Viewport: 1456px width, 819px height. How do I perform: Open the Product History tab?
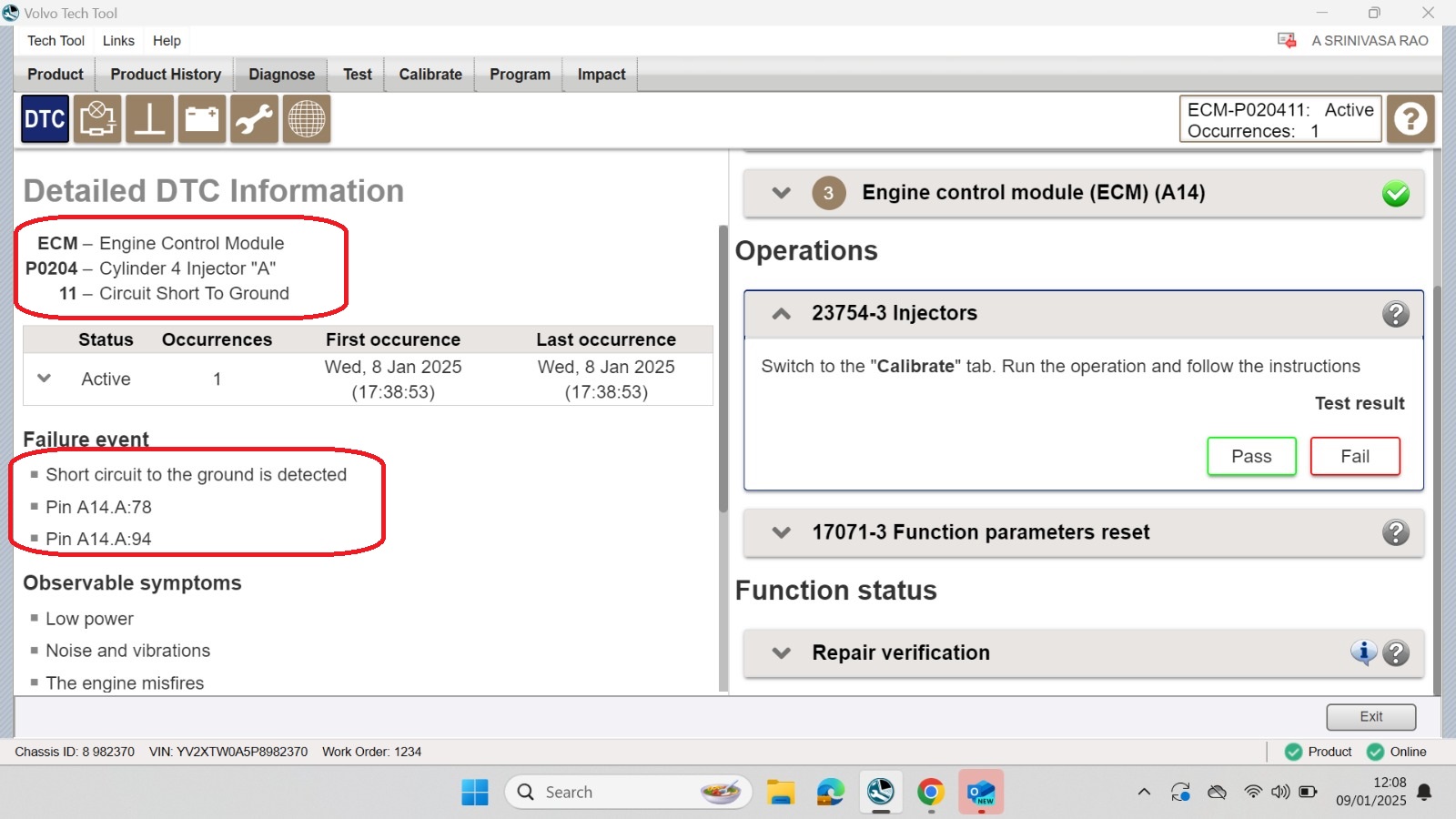tap(166, 75)
